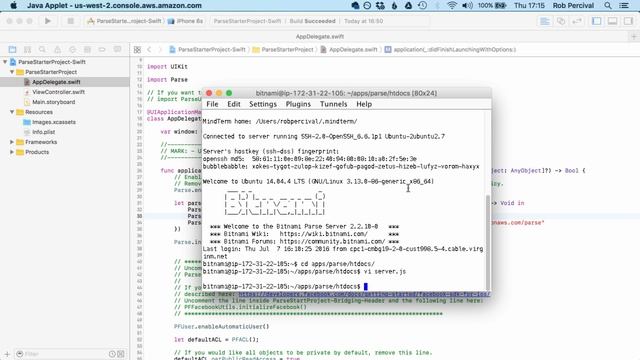Click AppDelegate.swift in the jump bar
640x360 pixels.
[349, 49]
